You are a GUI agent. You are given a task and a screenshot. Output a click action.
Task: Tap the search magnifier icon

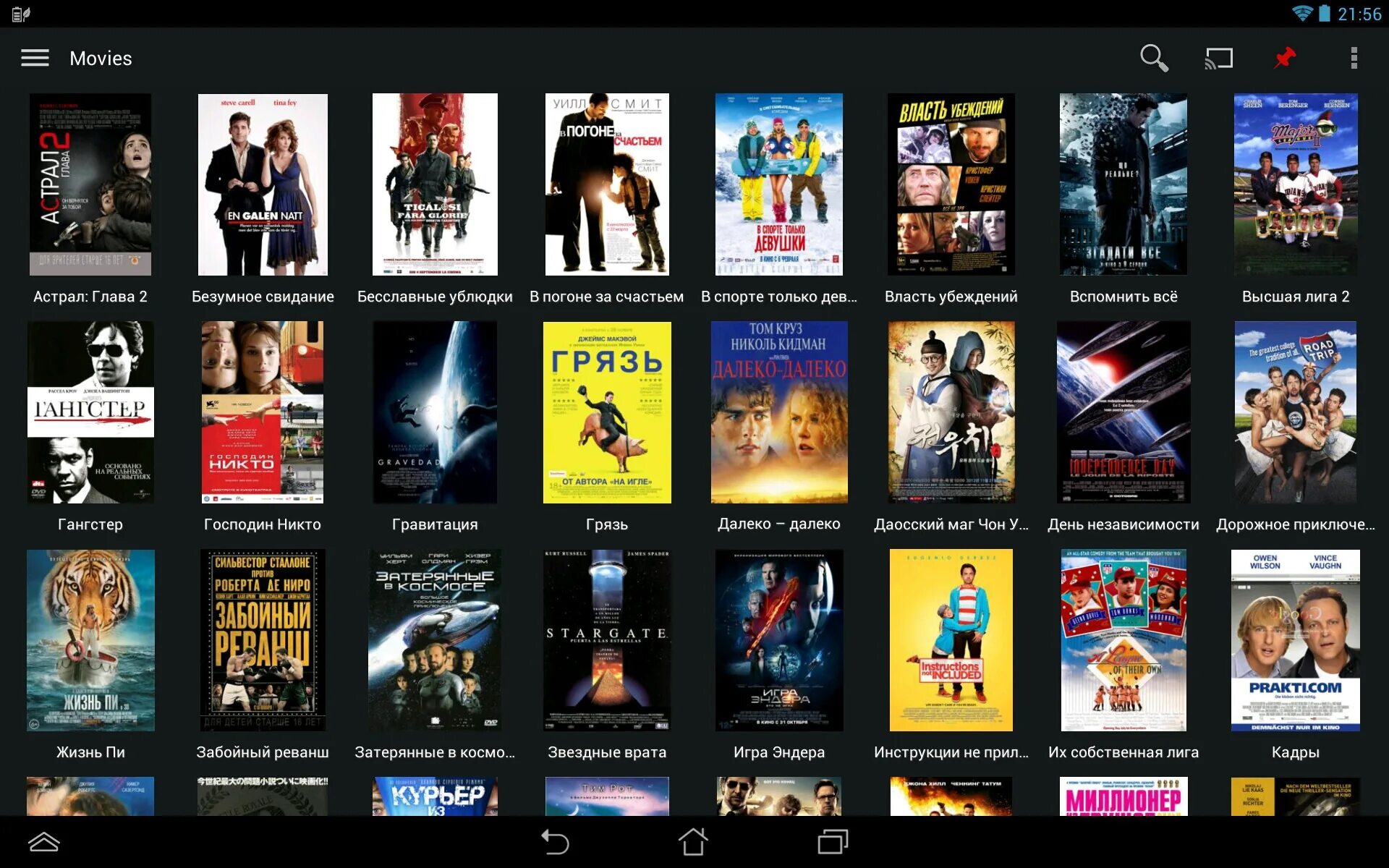(x=1154, y=58)
